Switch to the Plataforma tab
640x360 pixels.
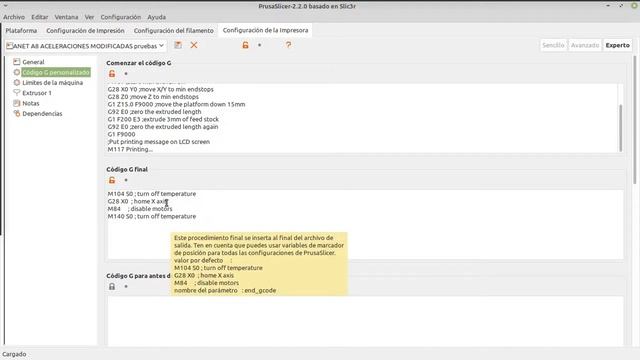tap(21, 31)
